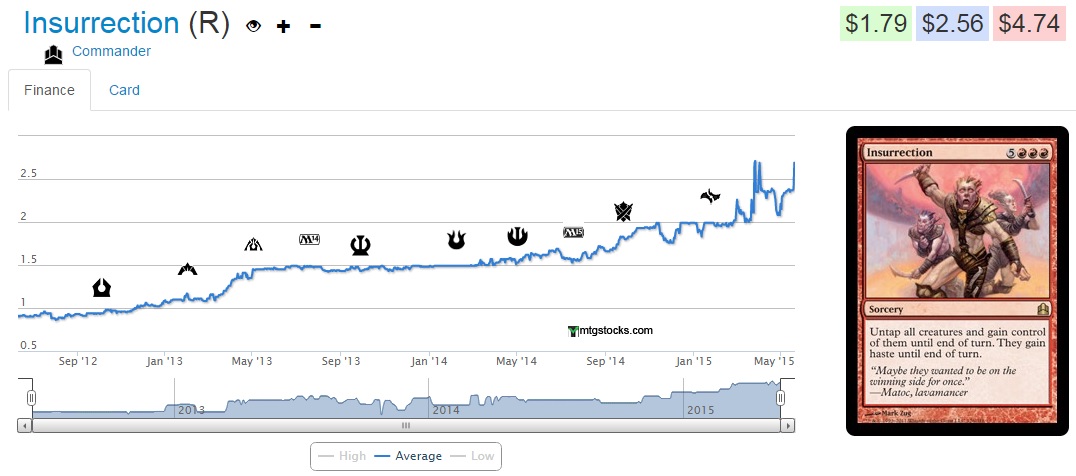
Task: Click the M15 set symbol marker
Action: 573,232
